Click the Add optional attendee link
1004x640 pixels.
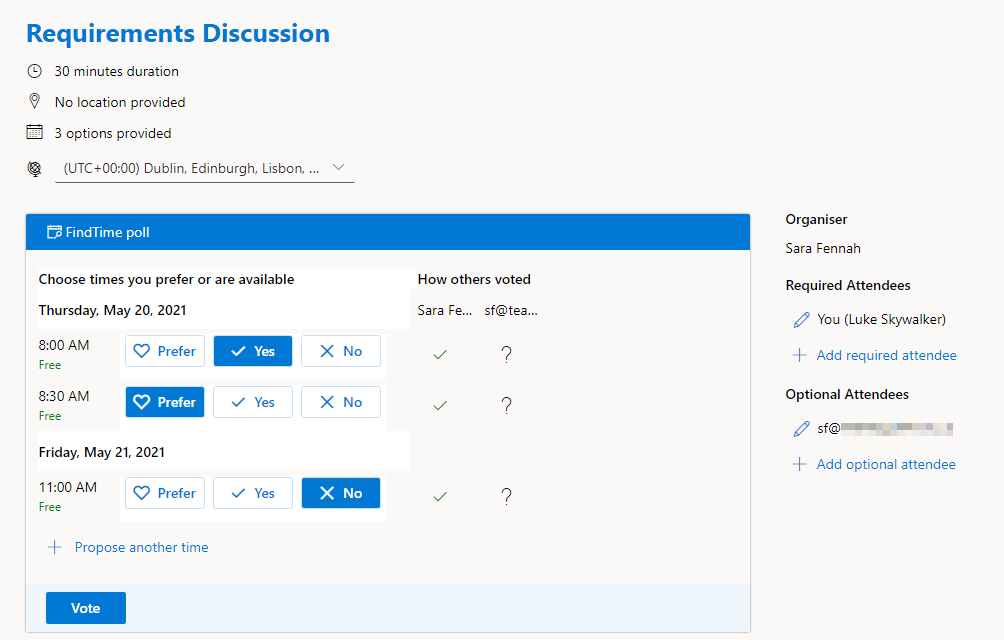tap(886, 465)
